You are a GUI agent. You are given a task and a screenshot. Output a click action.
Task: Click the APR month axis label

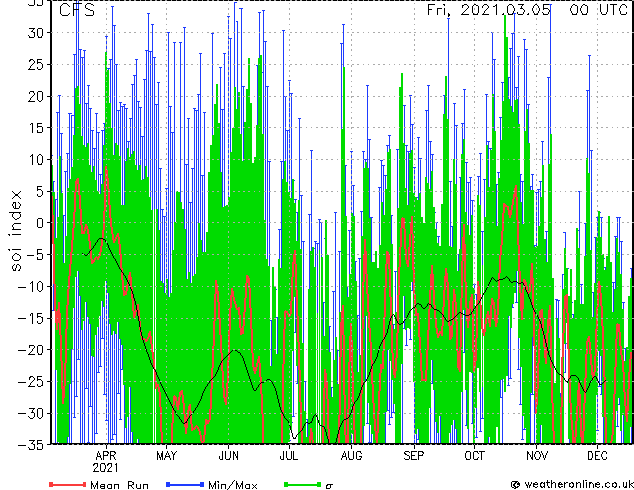[106, 456]
